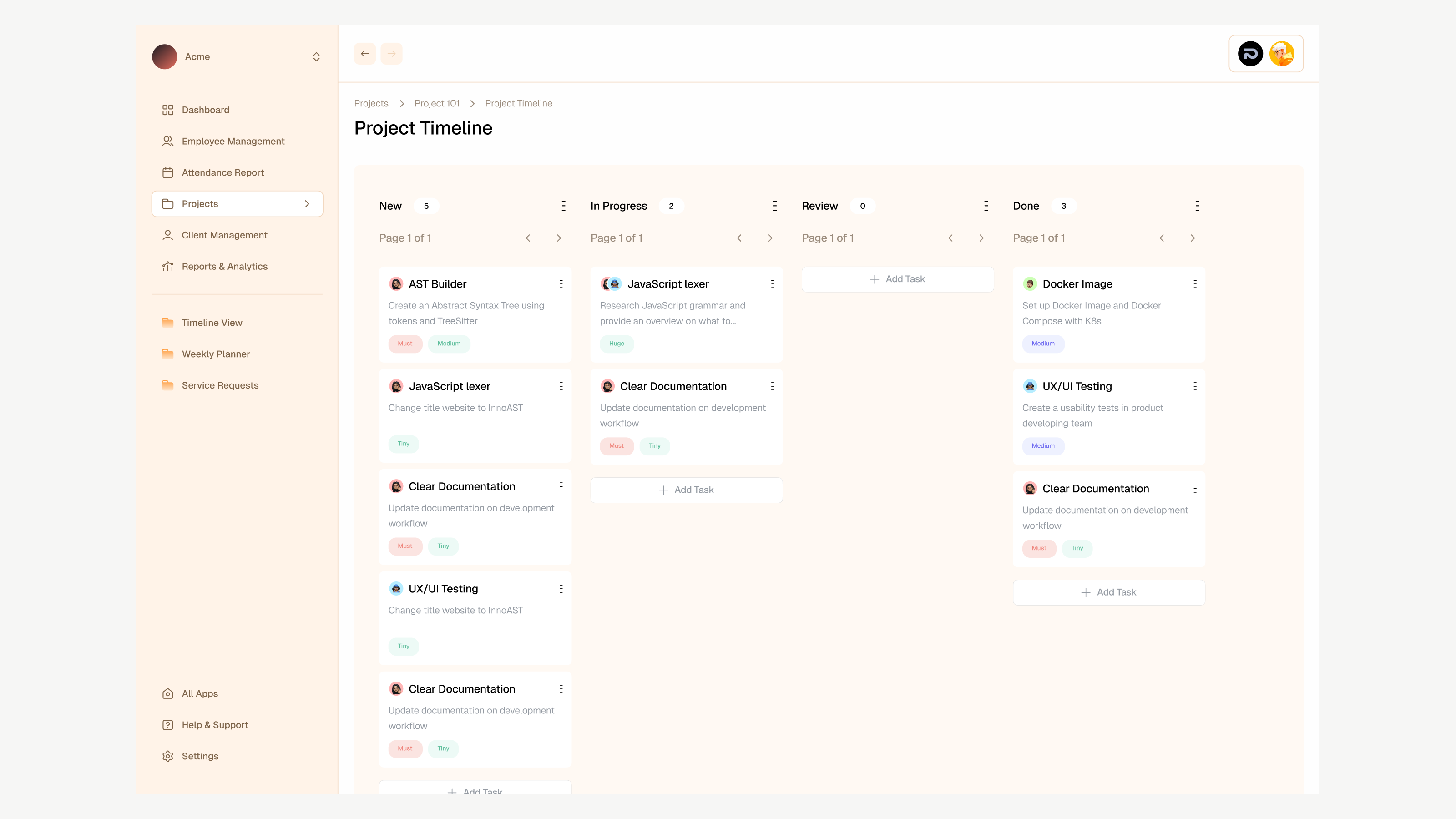
Task: Click the Must tag on AST Builder
Action: point(404,344)
